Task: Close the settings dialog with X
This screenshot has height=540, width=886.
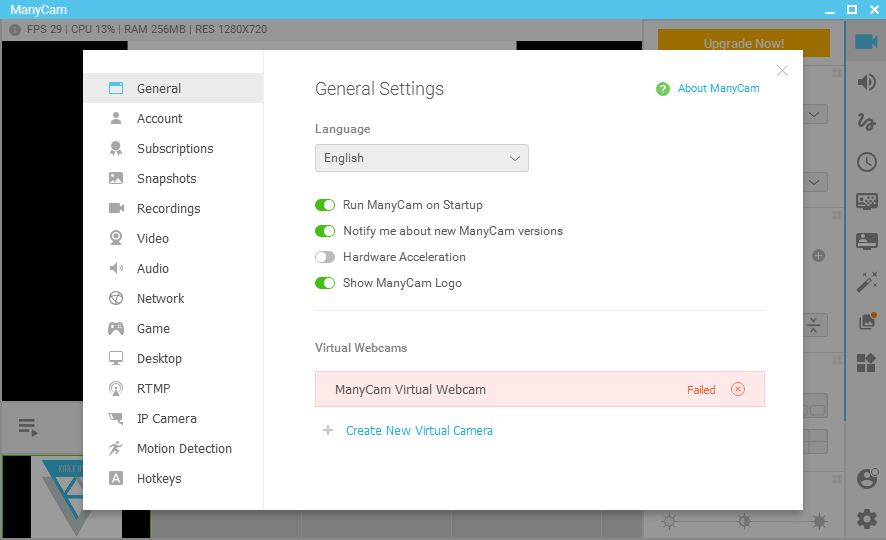Action: coord(782,71)
